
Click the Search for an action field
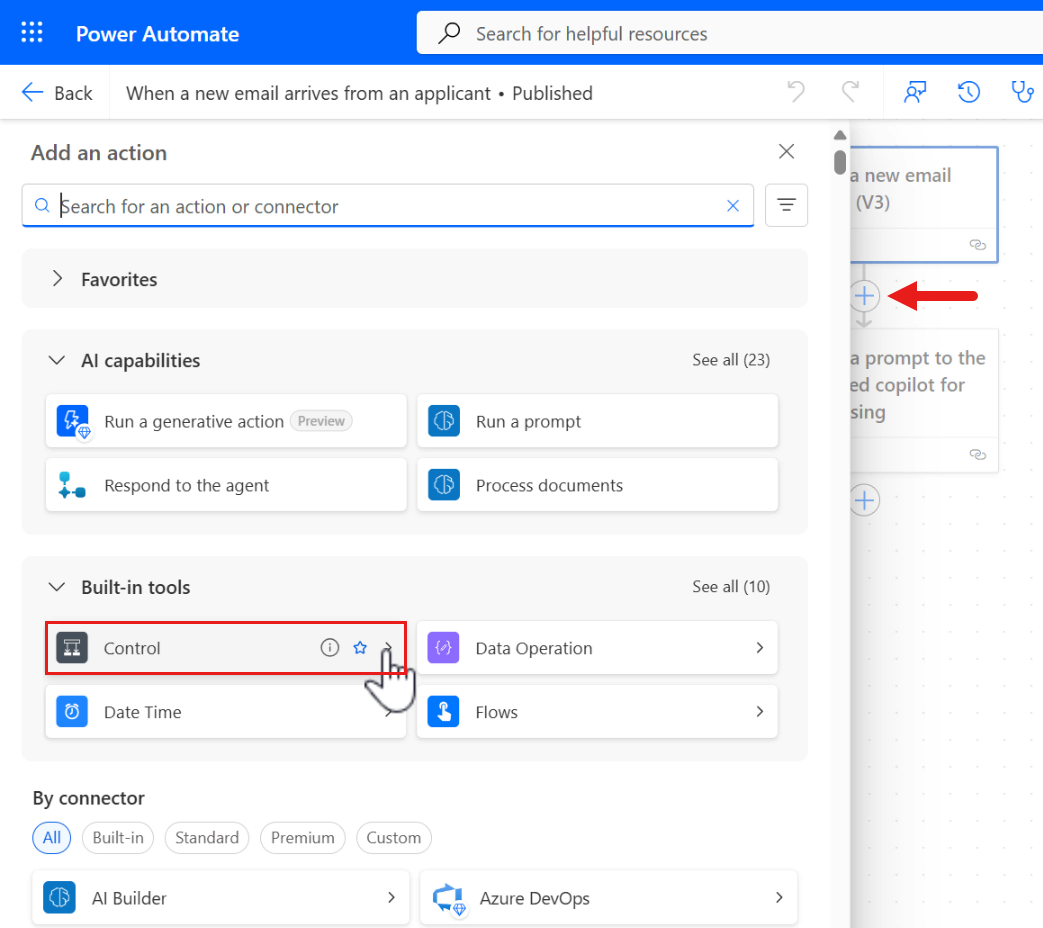(380, 206)
